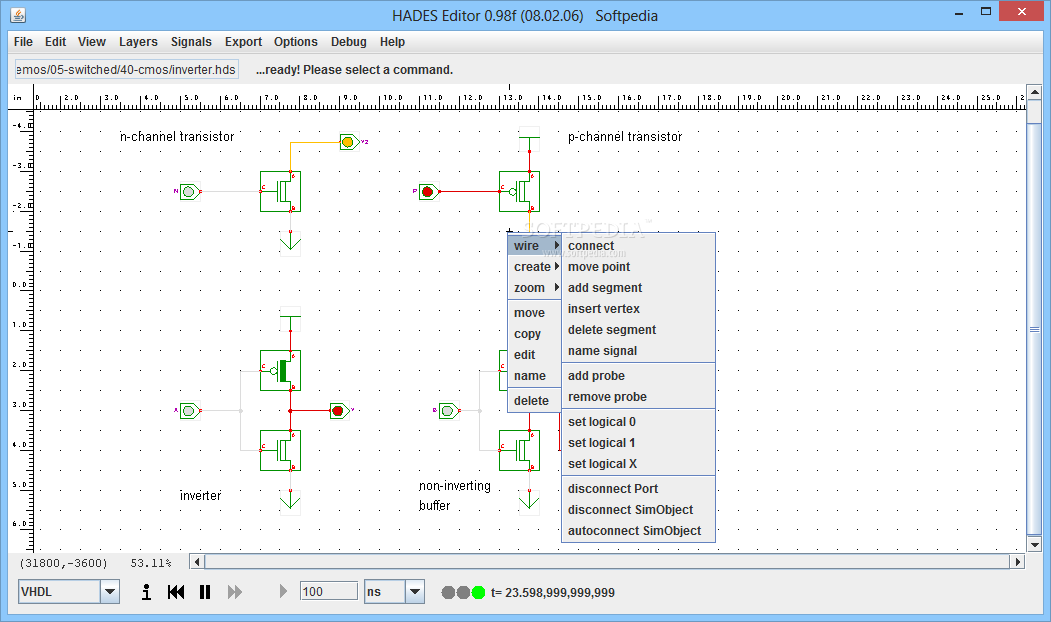Viewport: 1051px width, 622px height.
Task: Select the p-channel transistor symbol at top right
Action: point(519,192)
